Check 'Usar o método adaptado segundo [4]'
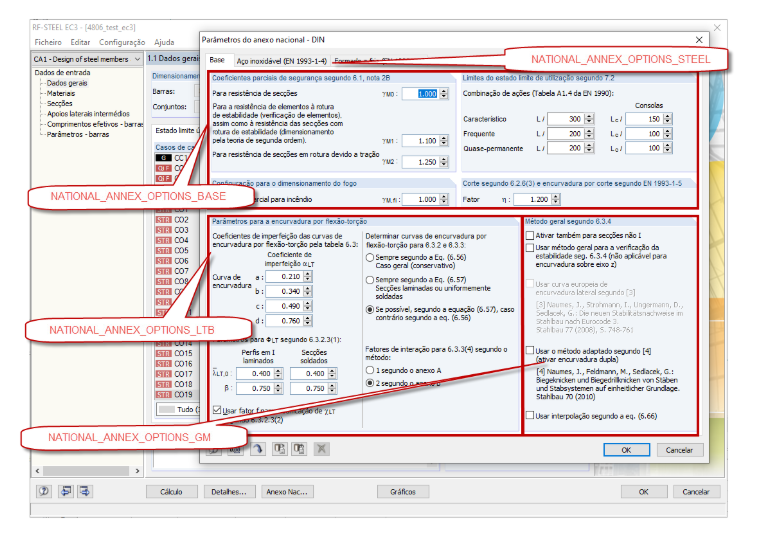Viewport: 760px width, 542px height. coord(530,351)
